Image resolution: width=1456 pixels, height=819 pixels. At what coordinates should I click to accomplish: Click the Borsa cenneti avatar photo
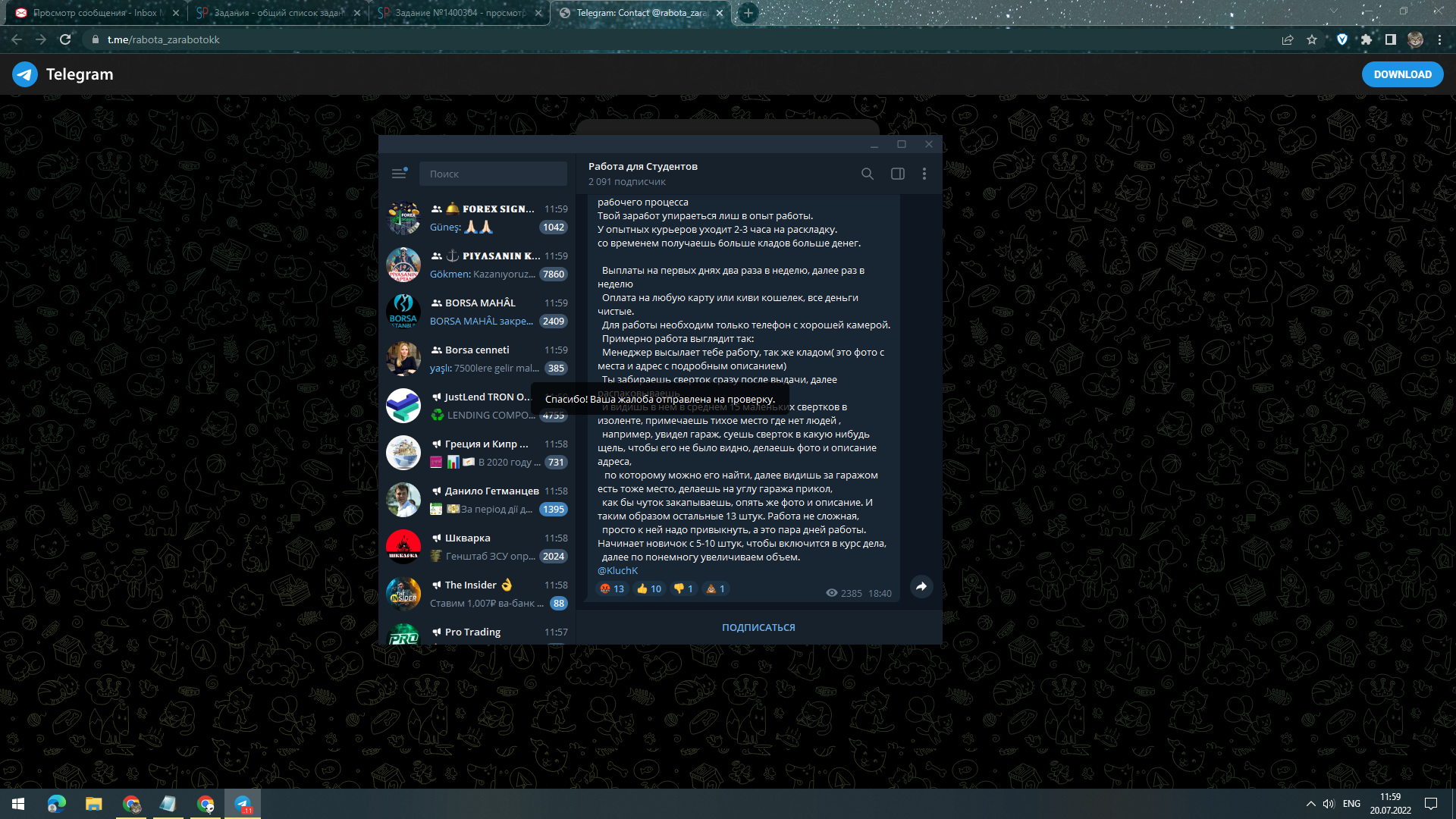click(403, 359)
